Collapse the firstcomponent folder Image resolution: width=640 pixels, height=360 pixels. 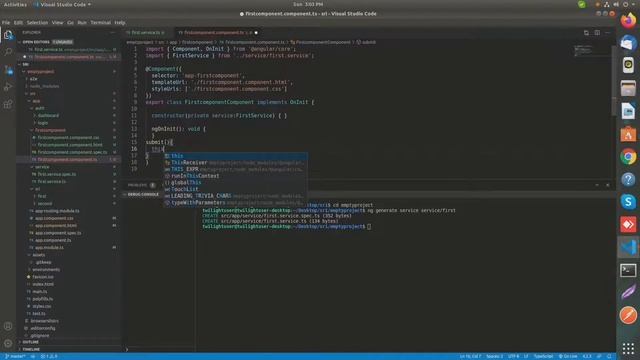click(x=32, y=131)
